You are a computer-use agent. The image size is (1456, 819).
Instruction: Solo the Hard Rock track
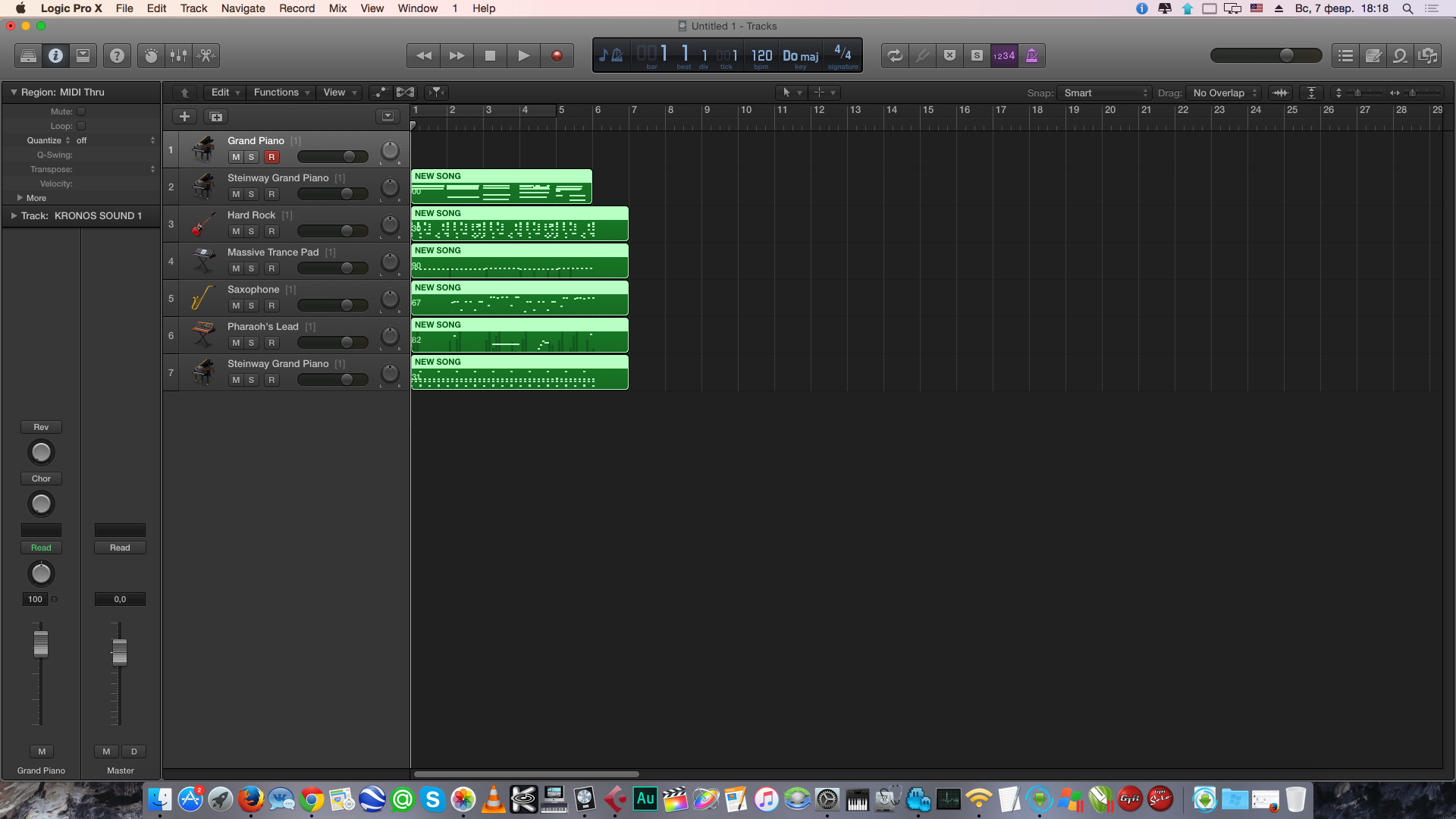click(x=252, y=231)
